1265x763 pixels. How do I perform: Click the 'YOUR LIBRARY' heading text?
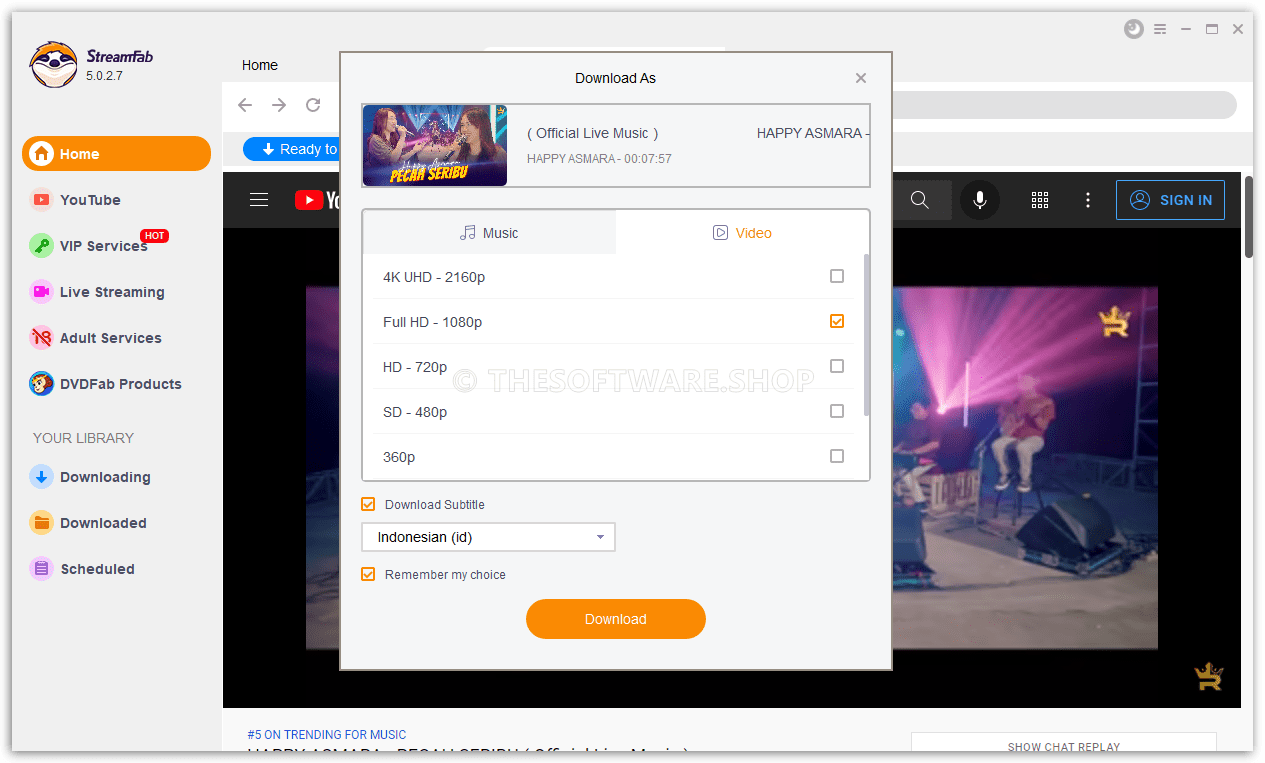point(83,438)
